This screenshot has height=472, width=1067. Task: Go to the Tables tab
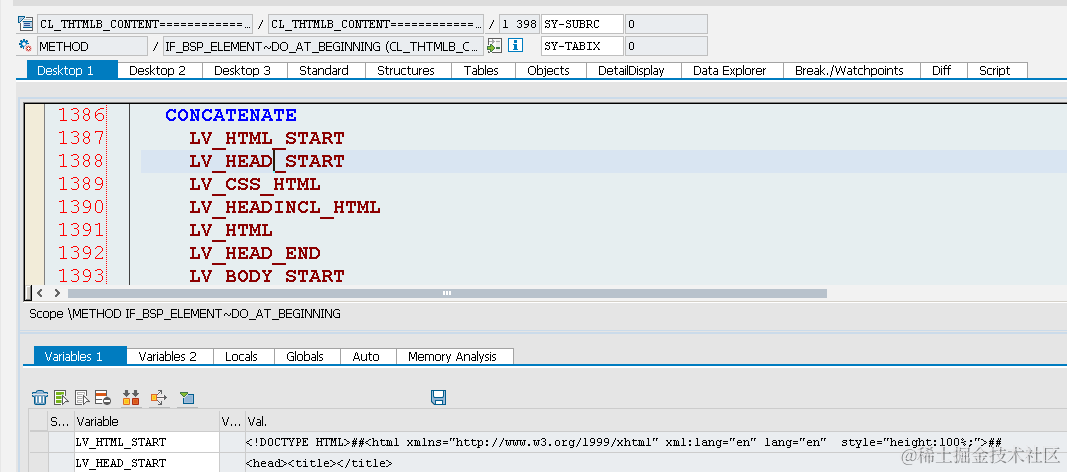point(481,70)
